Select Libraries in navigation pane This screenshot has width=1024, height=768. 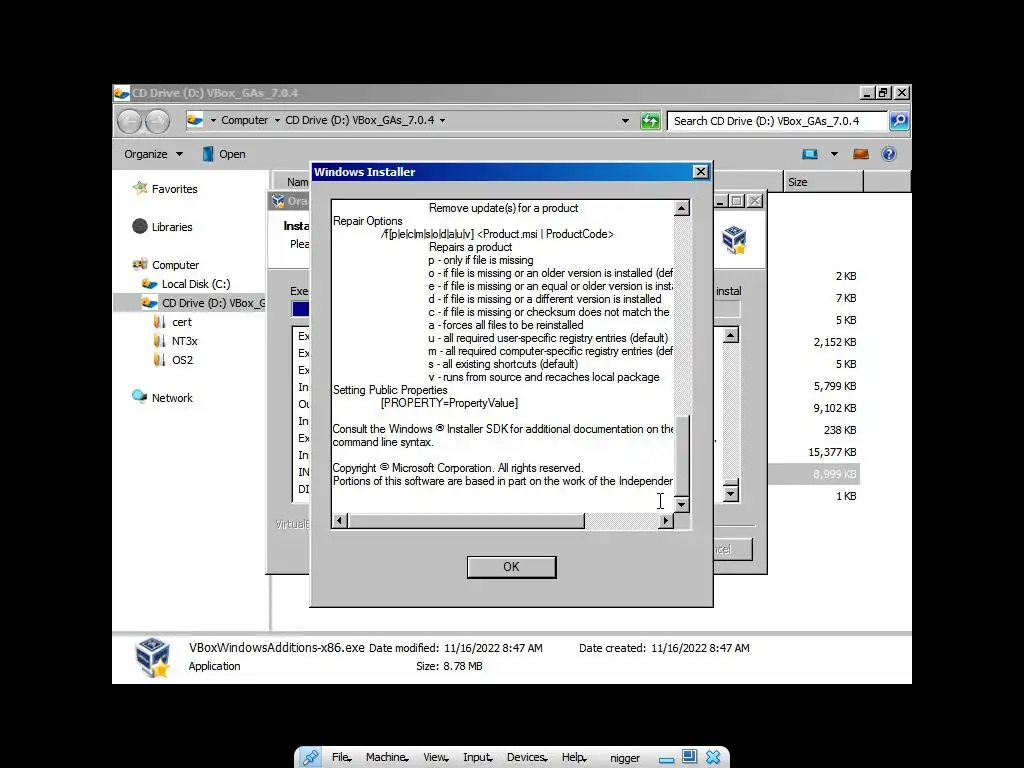pos(172,227)
